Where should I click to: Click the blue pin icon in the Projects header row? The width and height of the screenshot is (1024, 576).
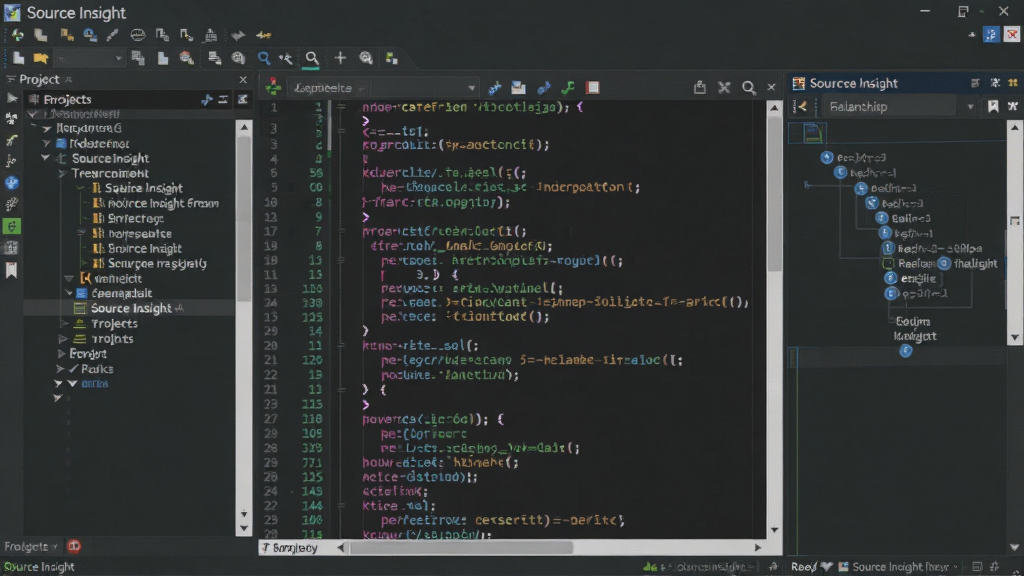coord(207,99)
